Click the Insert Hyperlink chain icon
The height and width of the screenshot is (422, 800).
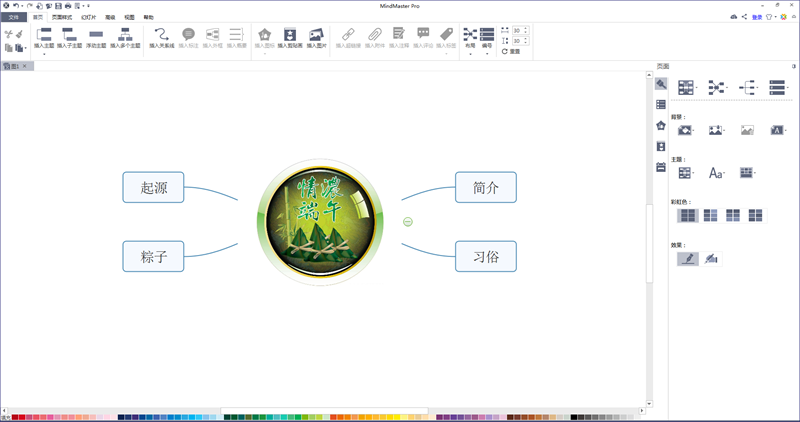[x=348, y=34]
